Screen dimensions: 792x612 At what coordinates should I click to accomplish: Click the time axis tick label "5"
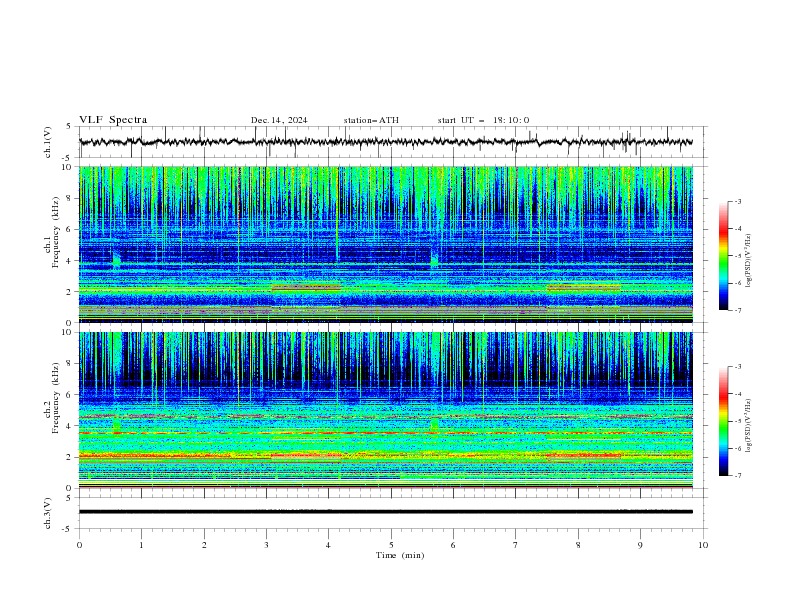point(391,545)
